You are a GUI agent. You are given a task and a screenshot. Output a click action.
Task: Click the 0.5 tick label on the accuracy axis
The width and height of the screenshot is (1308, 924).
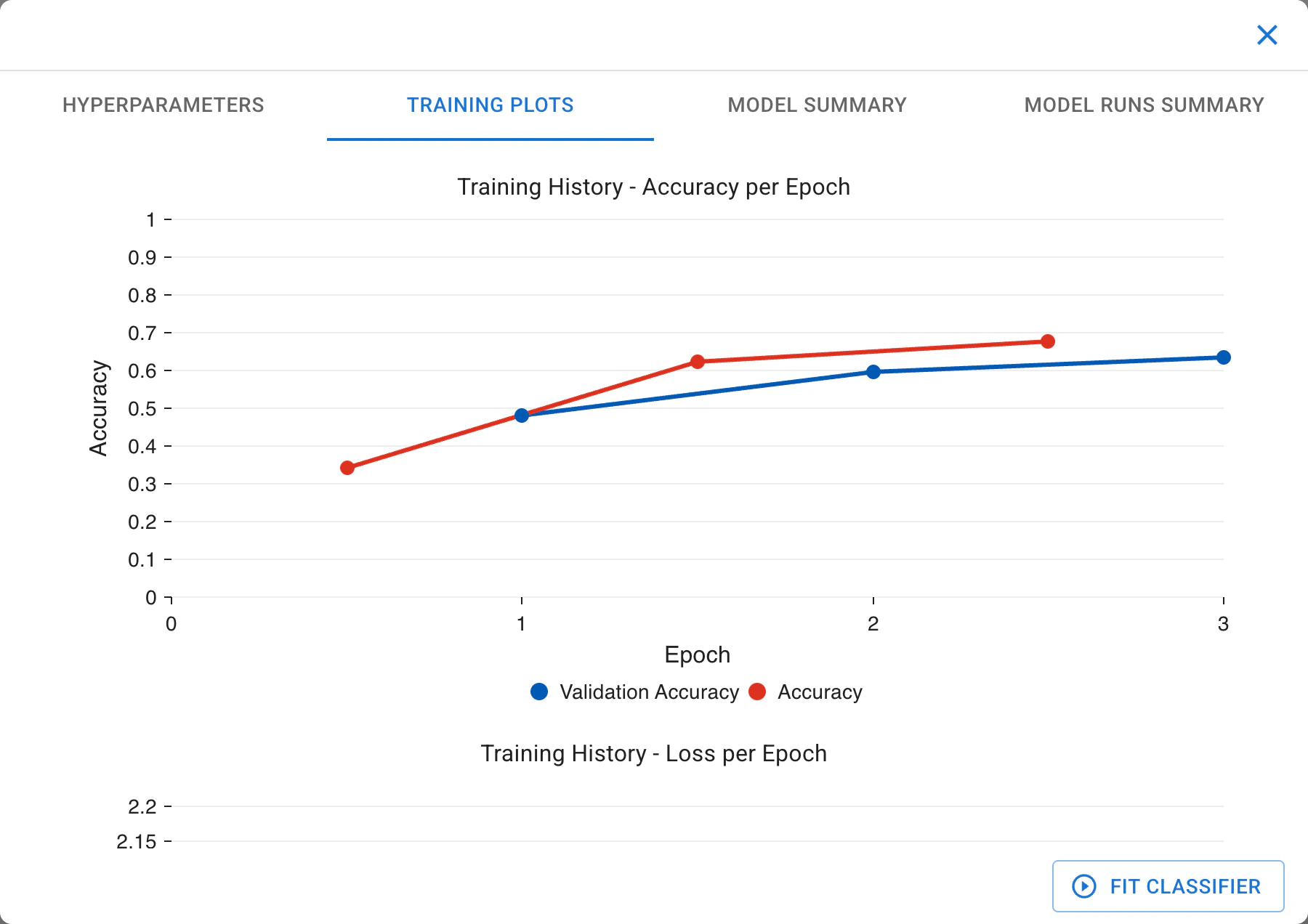click(142, 408)
